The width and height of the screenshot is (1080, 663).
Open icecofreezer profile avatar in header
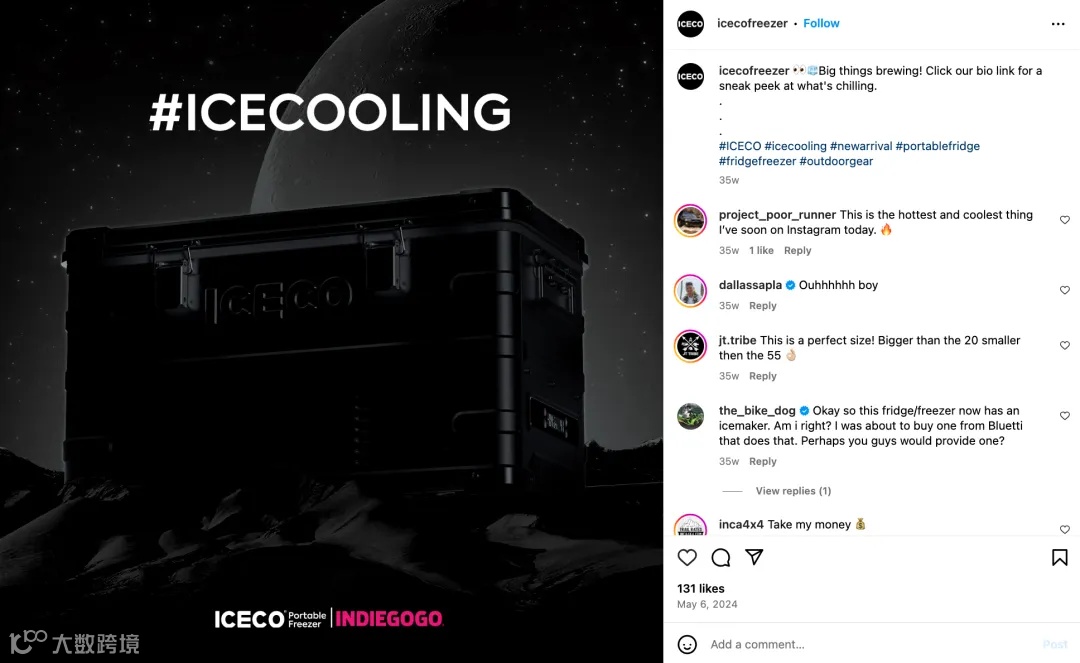pos(690,24)
